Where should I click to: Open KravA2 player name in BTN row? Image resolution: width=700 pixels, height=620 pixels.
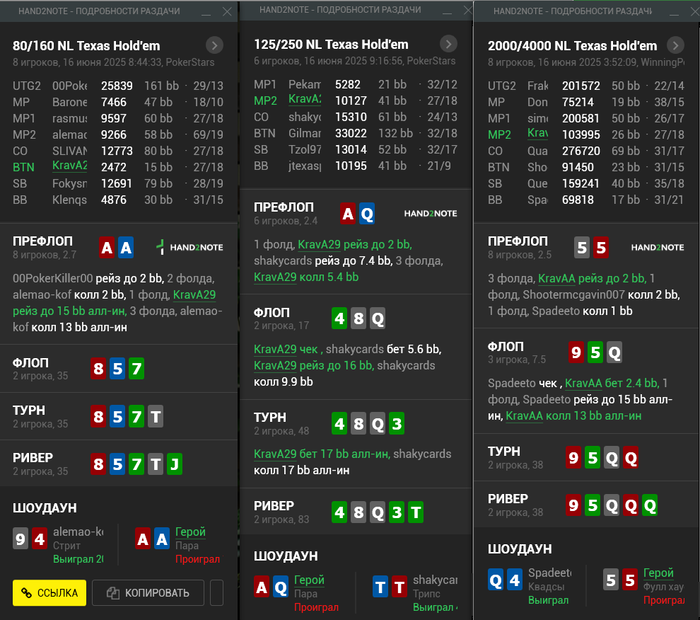coord(70,166)
